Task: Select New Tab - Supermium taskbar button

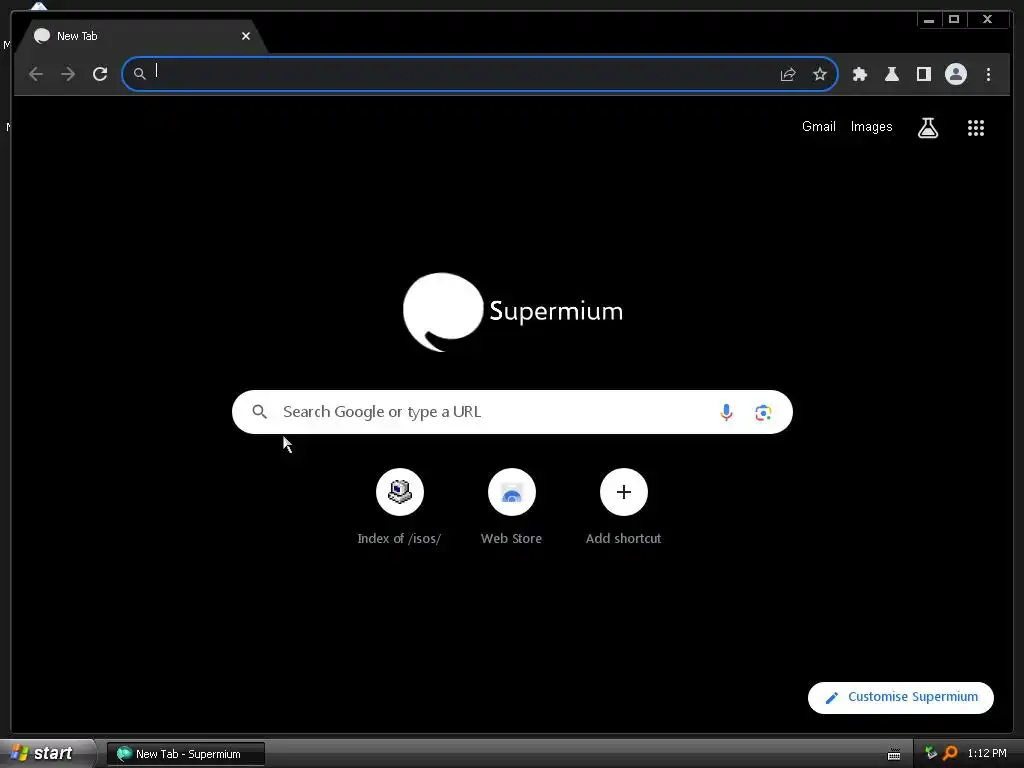Action: tap(185, 754)
